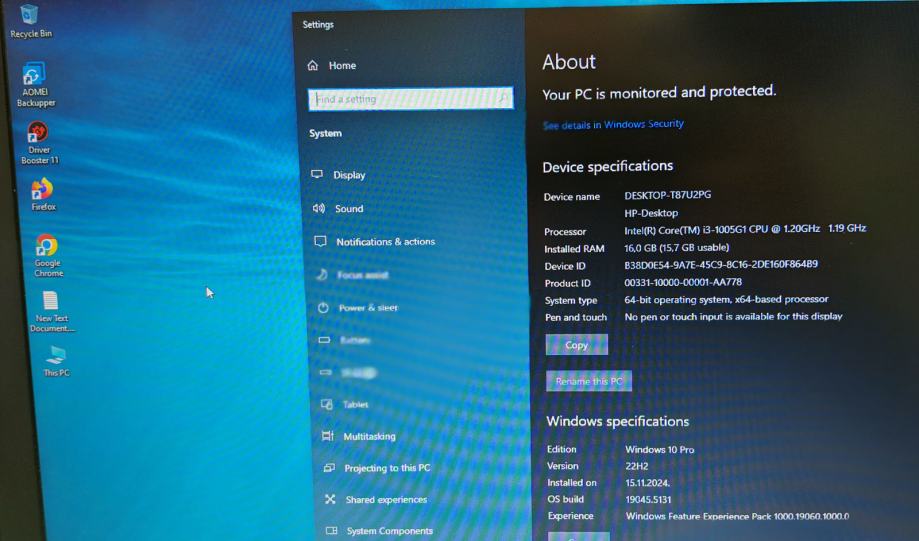Image resolution: width=919 pixels, height=541 pixels.
Task: Click the search magnifier icon in settings box
Action: coord(503,97)
